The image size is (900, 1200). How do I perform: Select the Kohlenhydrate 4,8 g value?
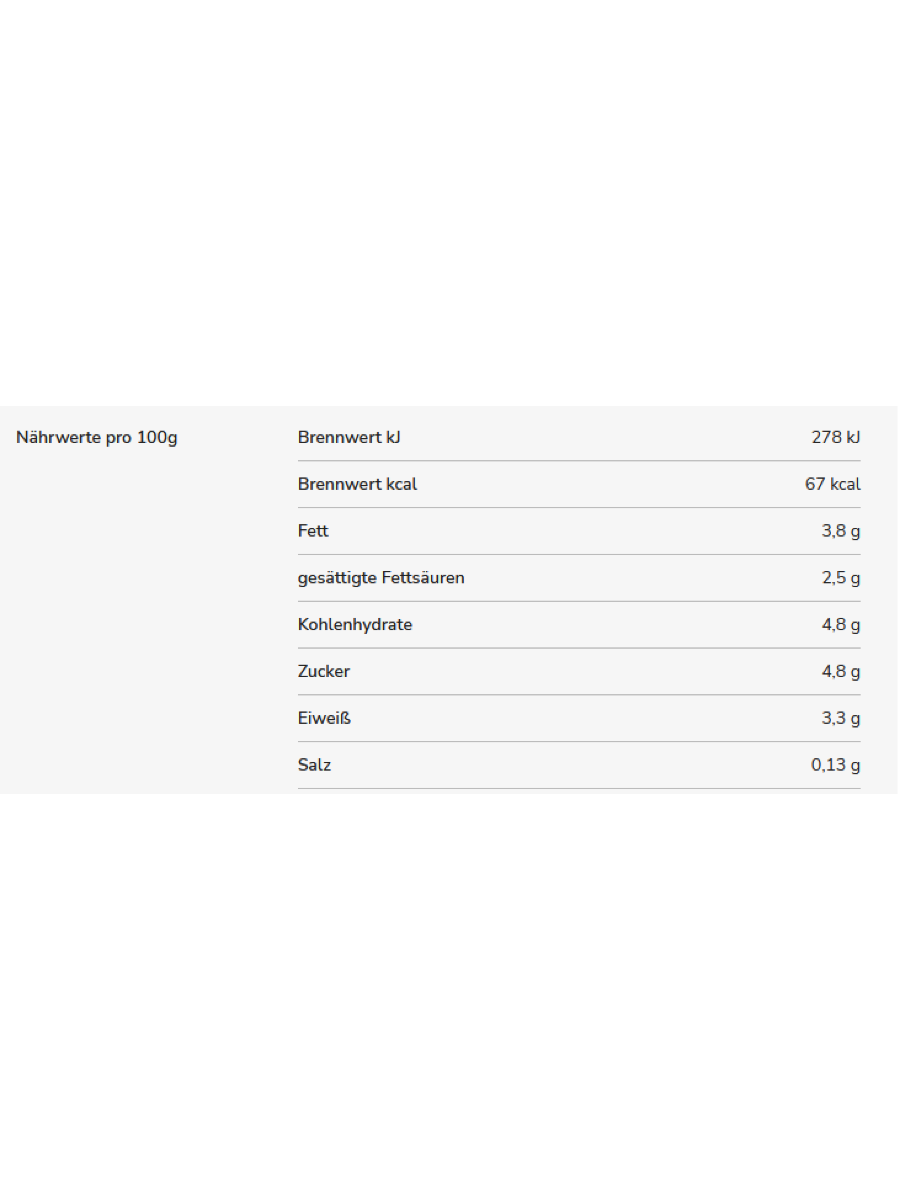pyautogui.click(x=840, y=625)
